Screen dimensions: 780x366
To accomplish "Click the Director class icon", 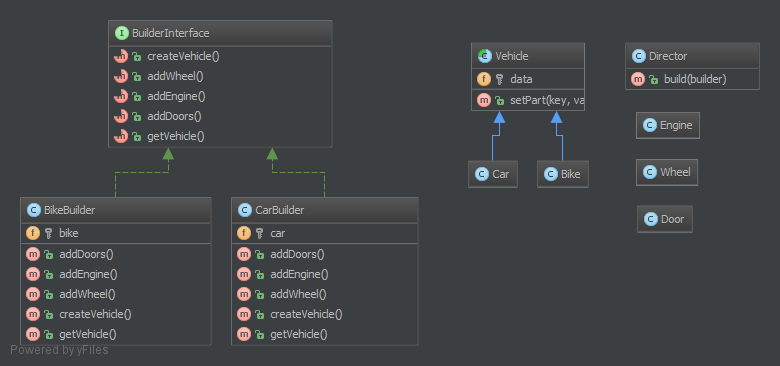I will (638, 56).
